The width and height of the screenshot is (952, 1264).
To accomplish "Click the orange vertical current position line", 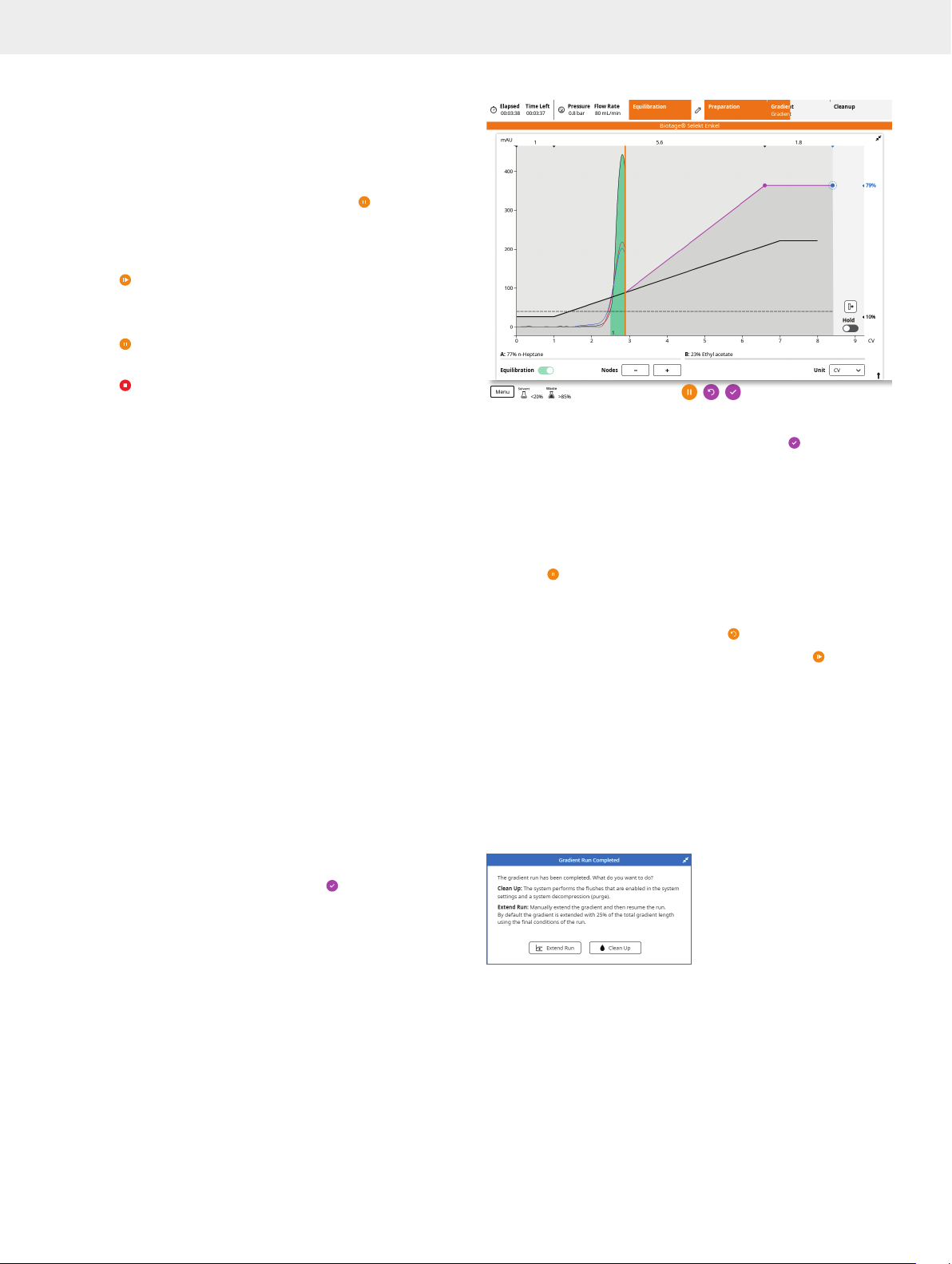I will point(625,240).
